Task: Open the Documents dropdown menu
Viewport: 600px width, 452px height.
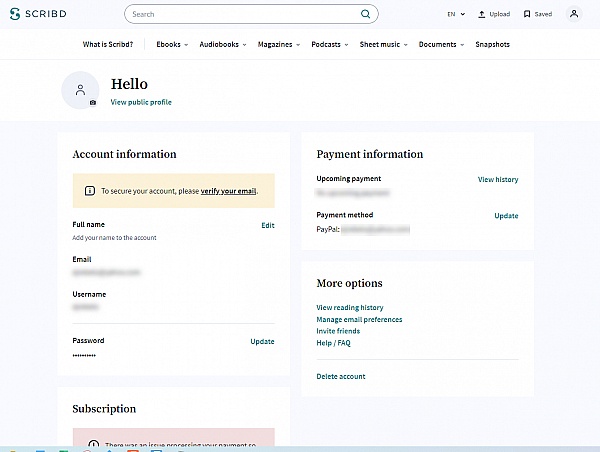Action: tap(441, 44)
